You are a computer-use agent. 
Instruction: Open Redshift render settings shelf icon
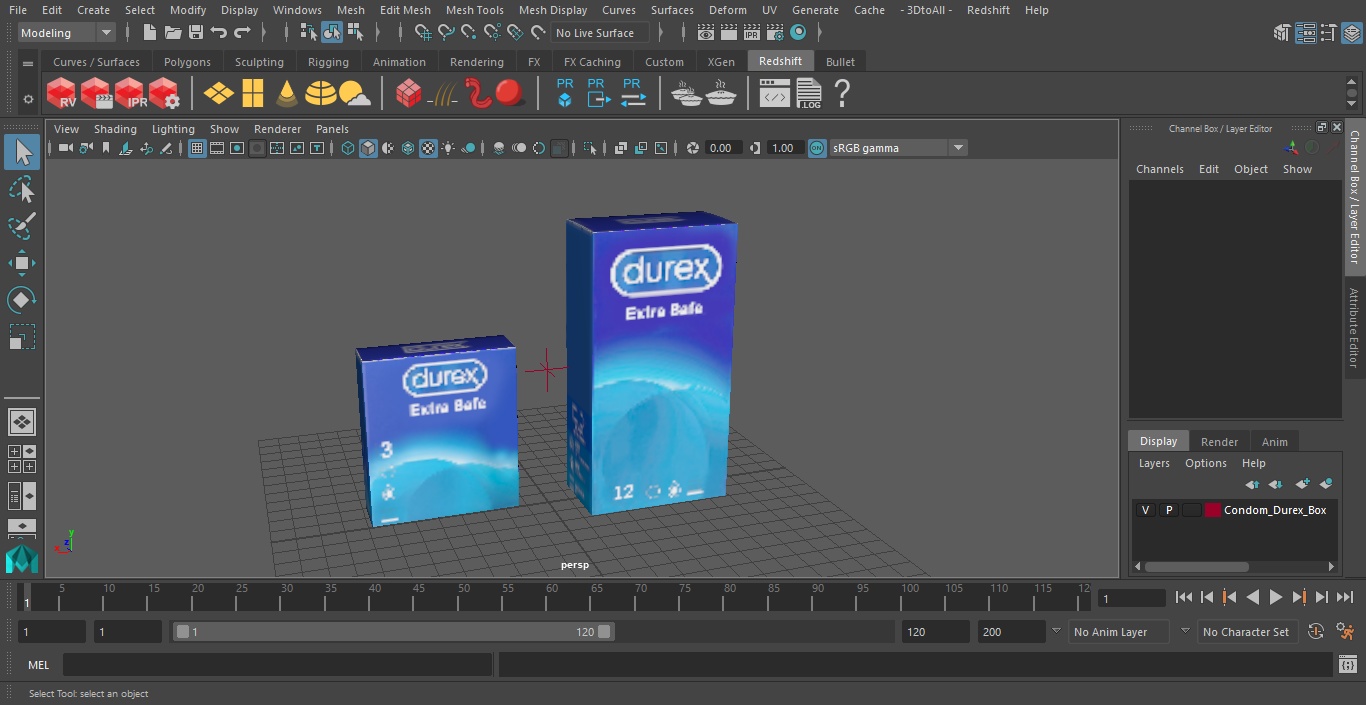click(x=164, y=94)
